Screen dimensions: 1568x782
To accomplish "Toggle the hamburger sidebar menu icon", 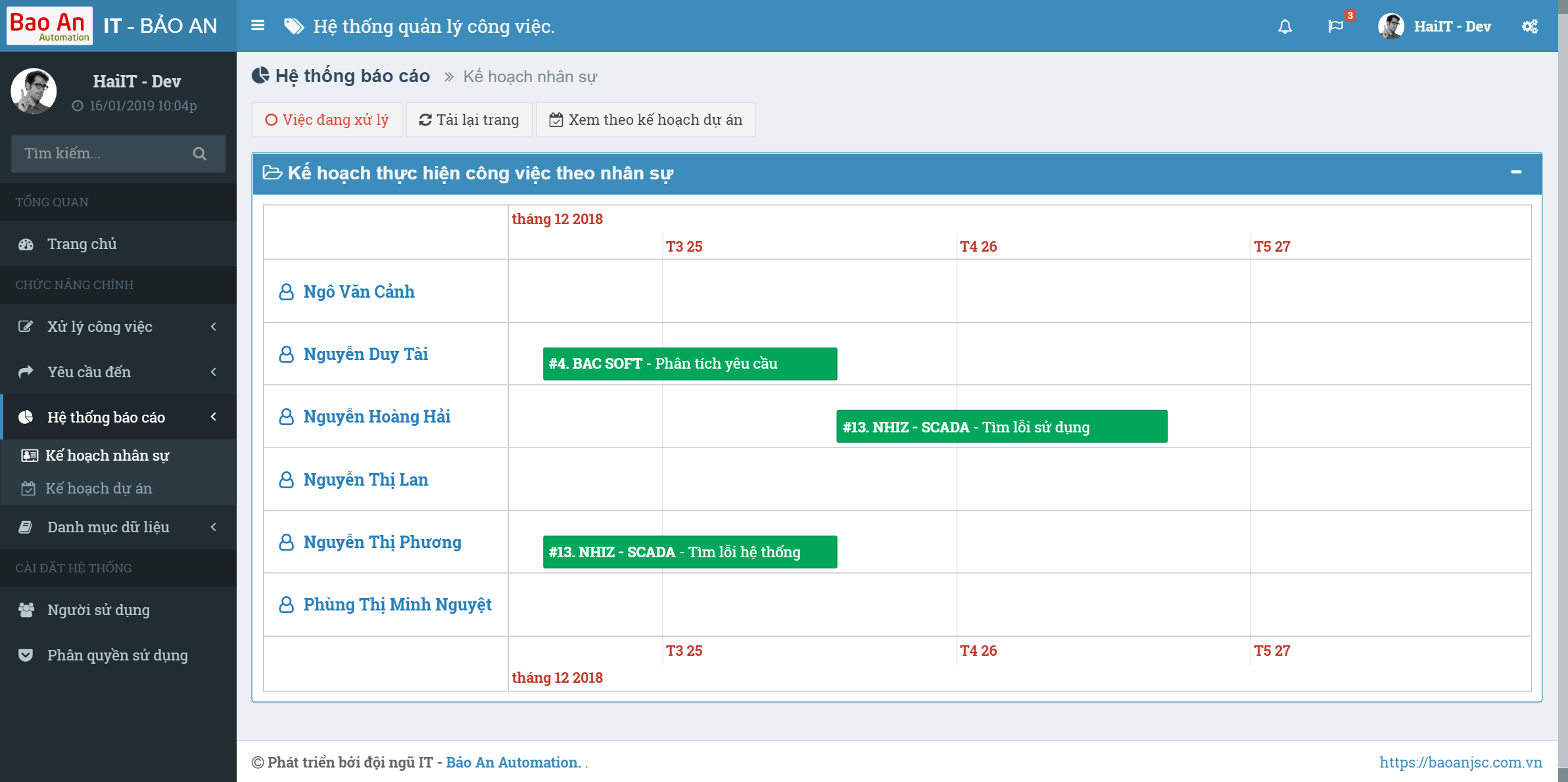I will click(x=258, y=26).
